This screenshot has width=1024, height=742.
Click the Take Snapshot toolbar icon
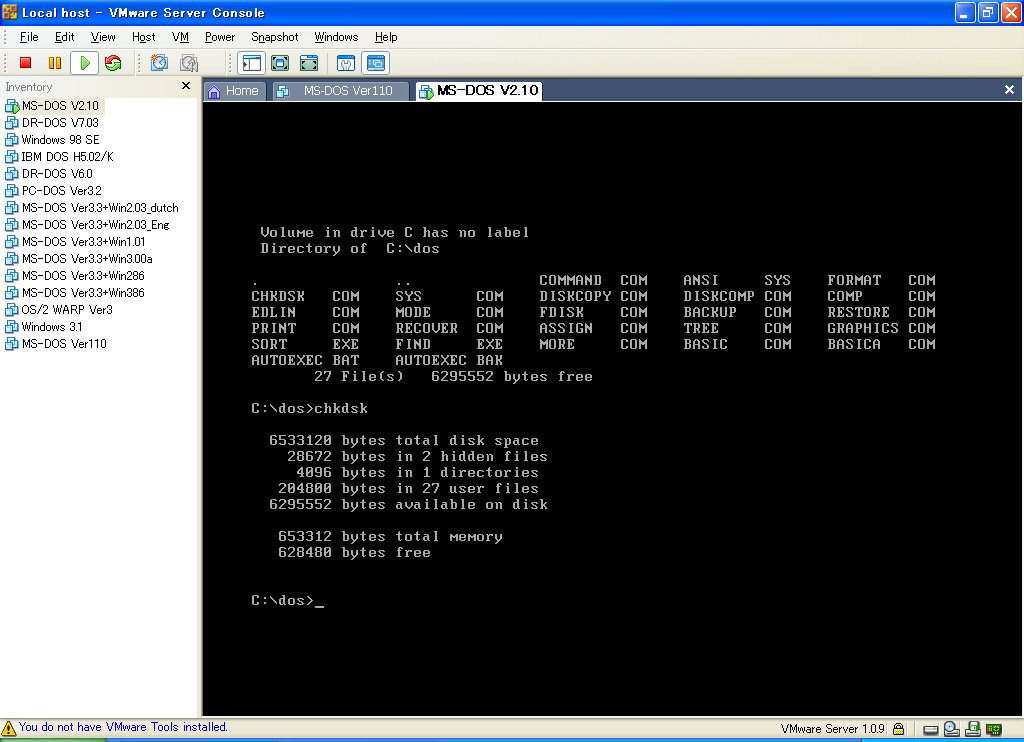click(159, 63)
